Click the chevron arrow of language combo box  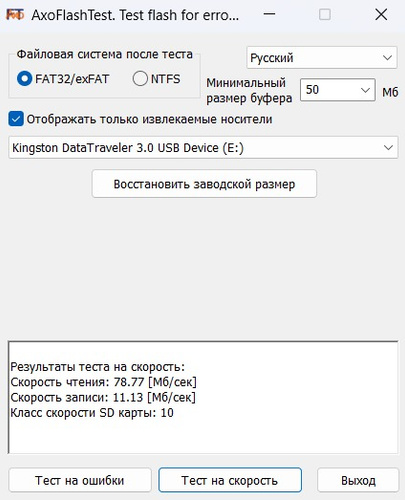387,58
